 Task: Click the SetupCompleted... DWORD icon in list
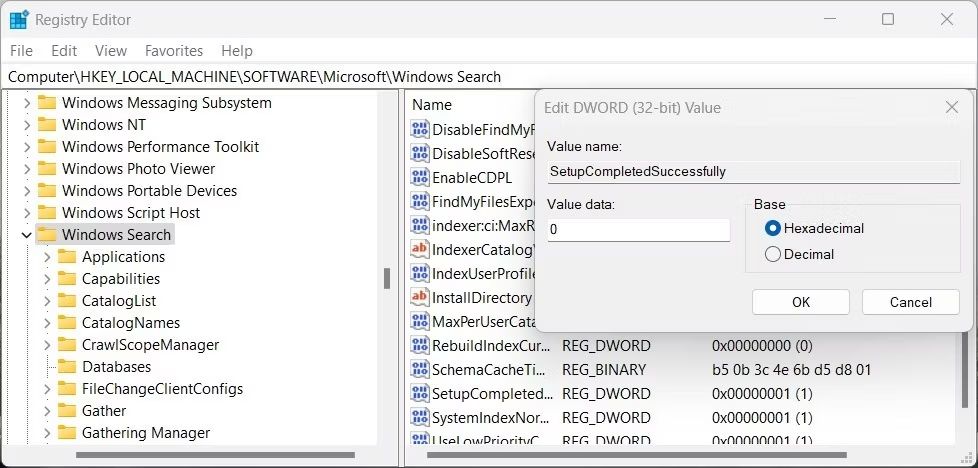coord(419,394)
